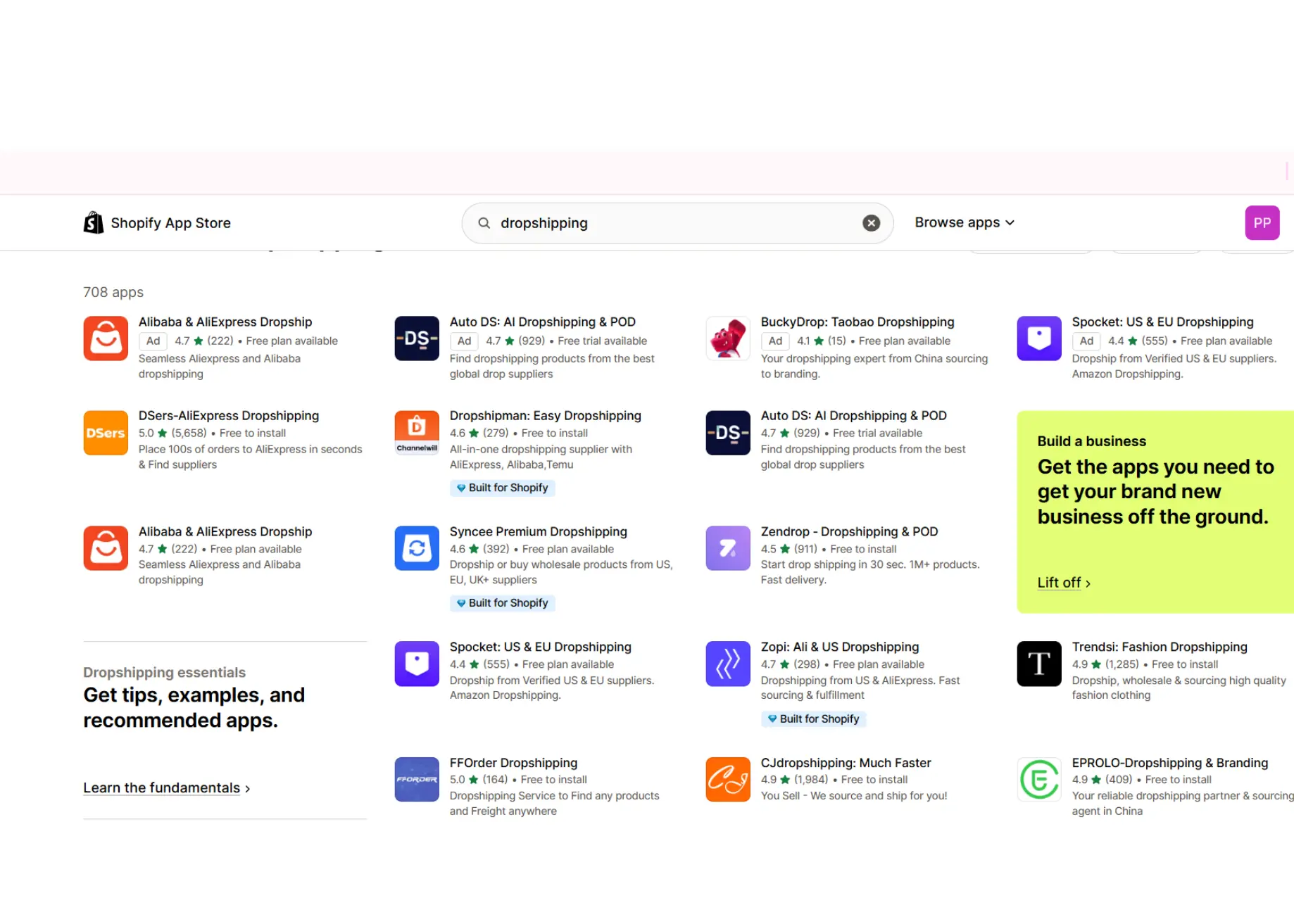Open the non-ad Auto DS app icon
The height and width of the screenshot is (924, 1294).
click(728, 433)
